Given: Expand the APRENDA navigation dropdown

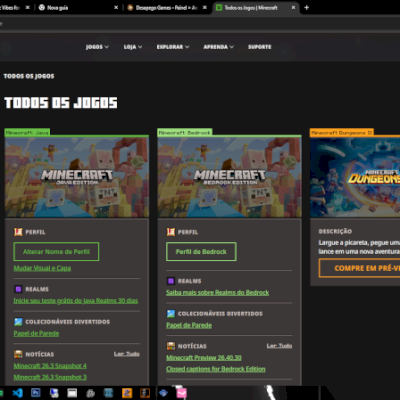Looking at the screenshot, I should coord(219,47).
